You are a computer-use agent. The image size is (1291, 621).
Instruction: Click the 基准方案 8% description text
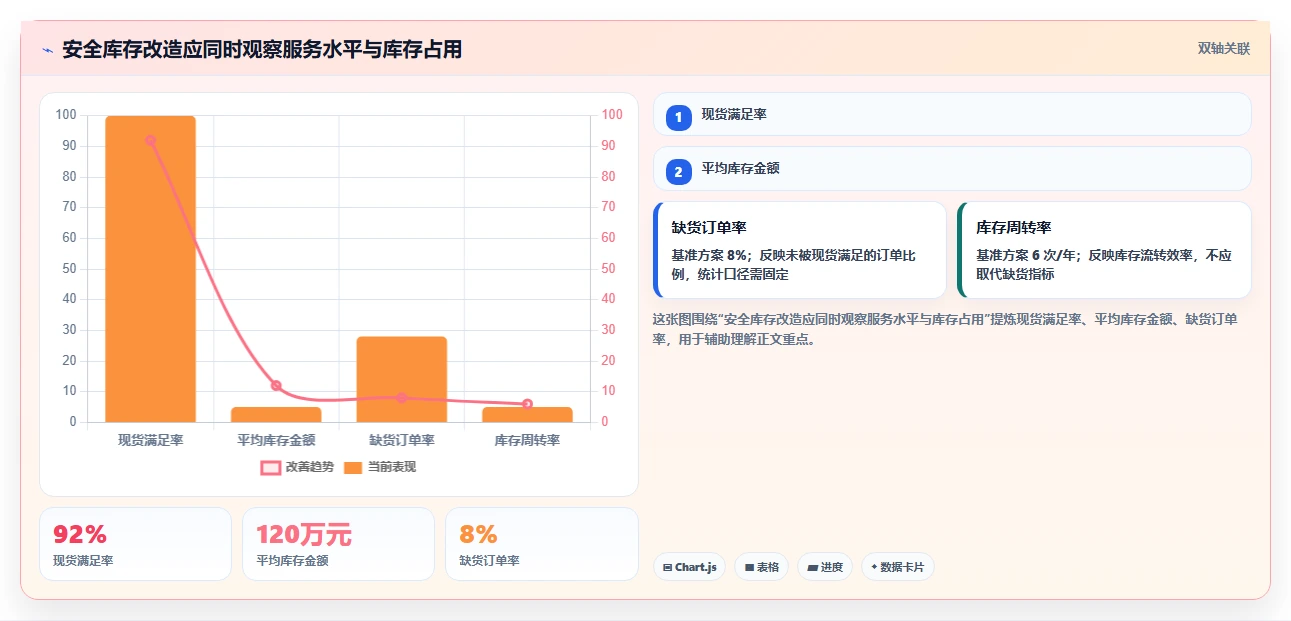click(x=792, y=264)
